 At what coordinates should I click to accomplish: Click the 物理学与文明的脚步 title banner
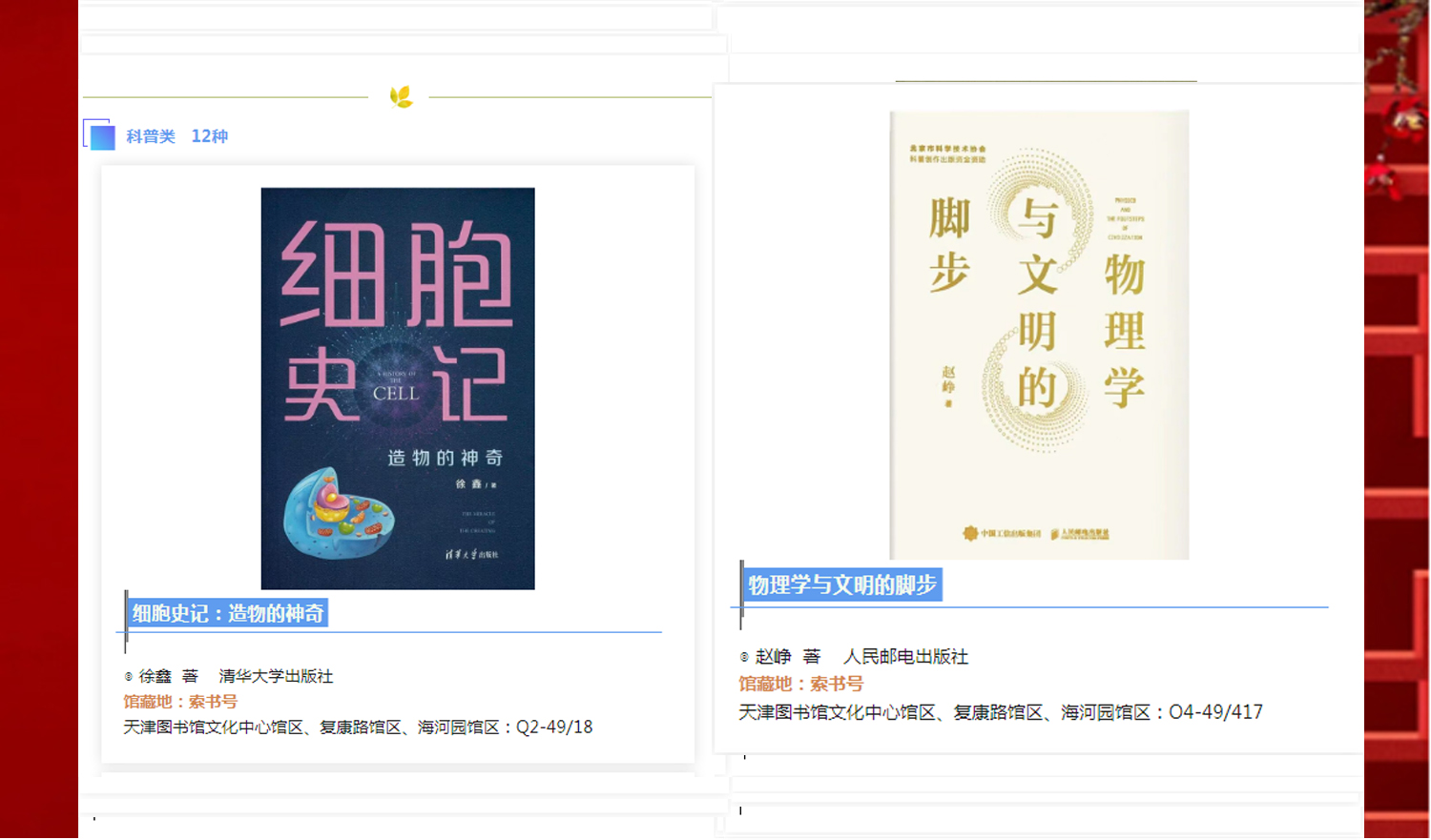[x=842, y=584]
